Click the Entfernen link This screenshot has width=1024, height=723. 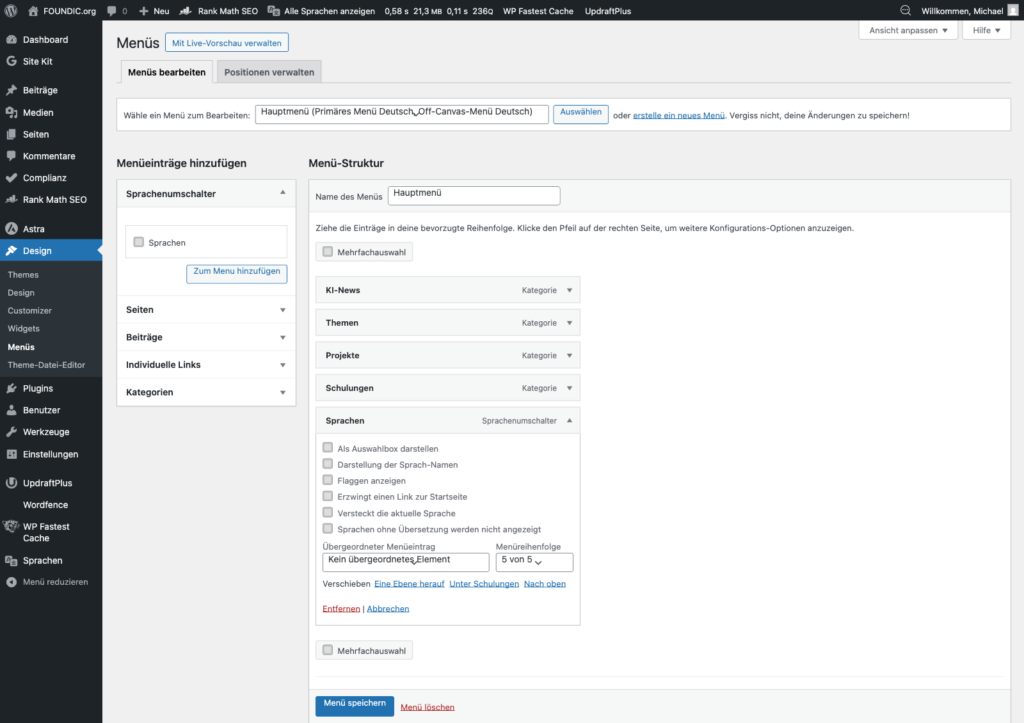[341, 608]
